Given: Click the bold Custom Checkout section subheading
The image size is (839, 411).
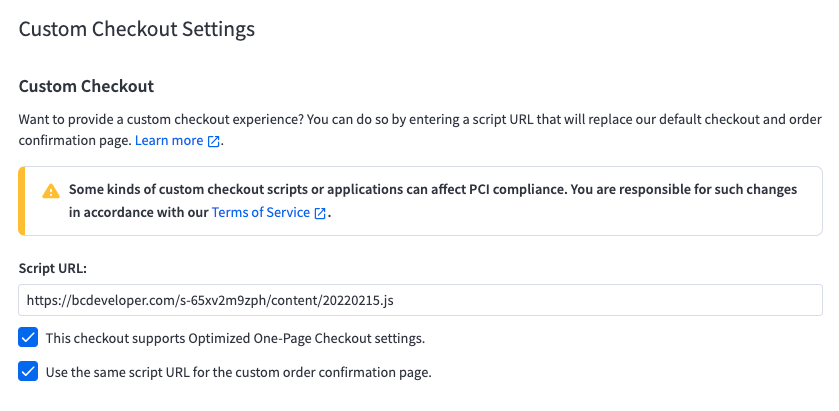Looking at the screenshot, I should click(86, 86).
